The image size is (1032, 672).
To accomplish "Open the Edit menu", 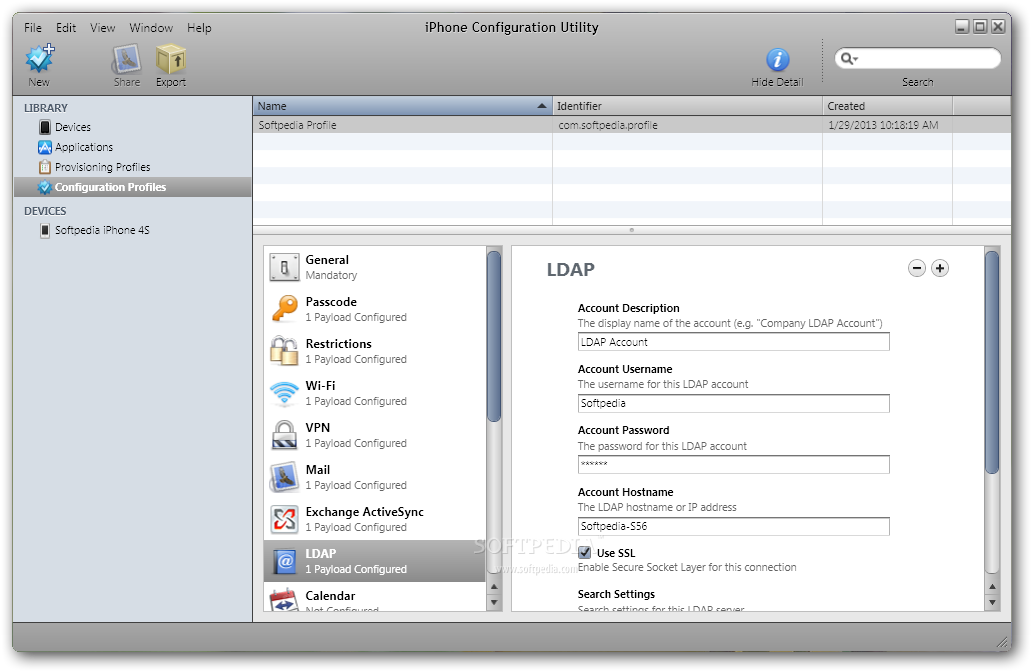I will (x=66, y=28).
